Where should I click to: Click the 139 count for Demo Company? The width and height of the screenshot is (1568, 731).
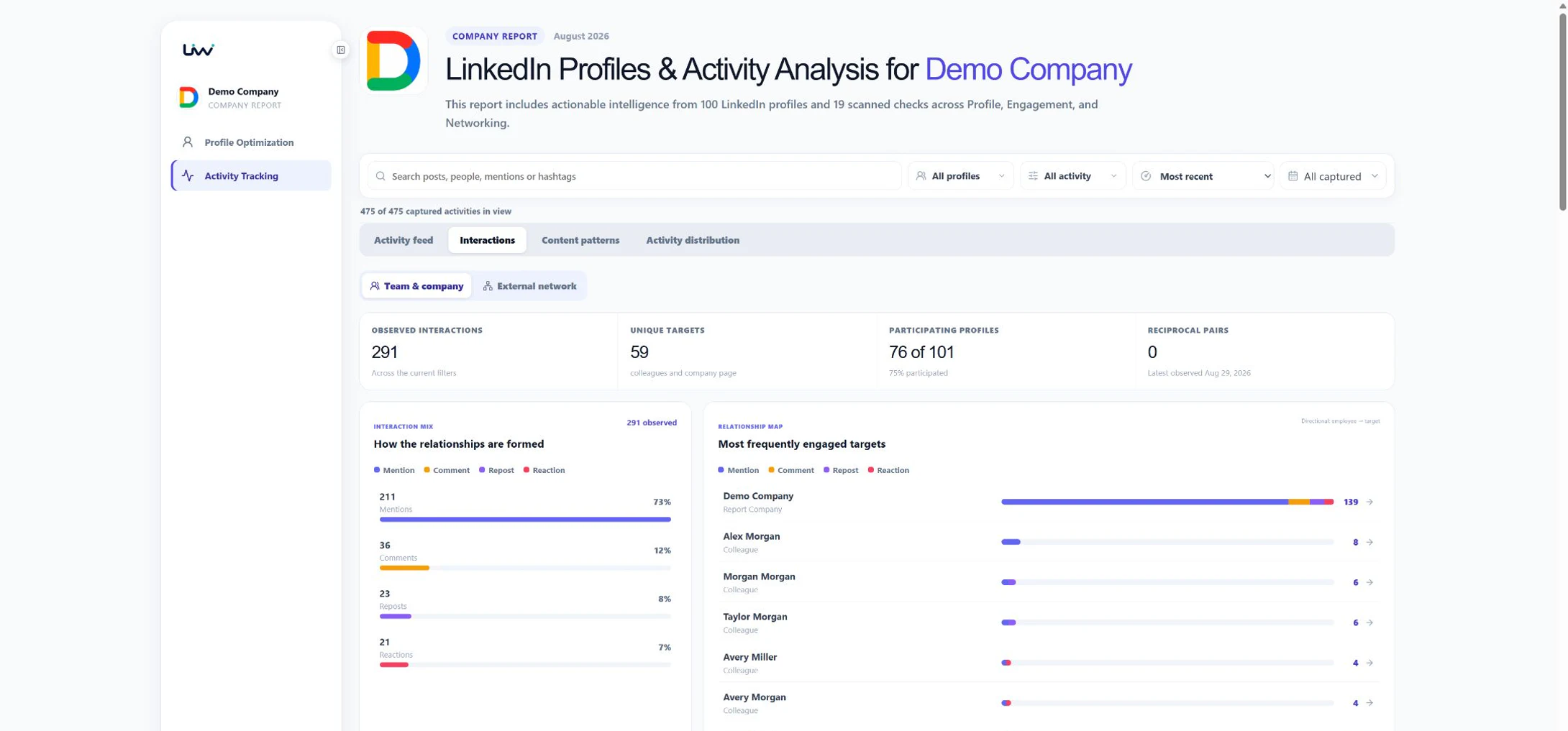click(1351, 502)
